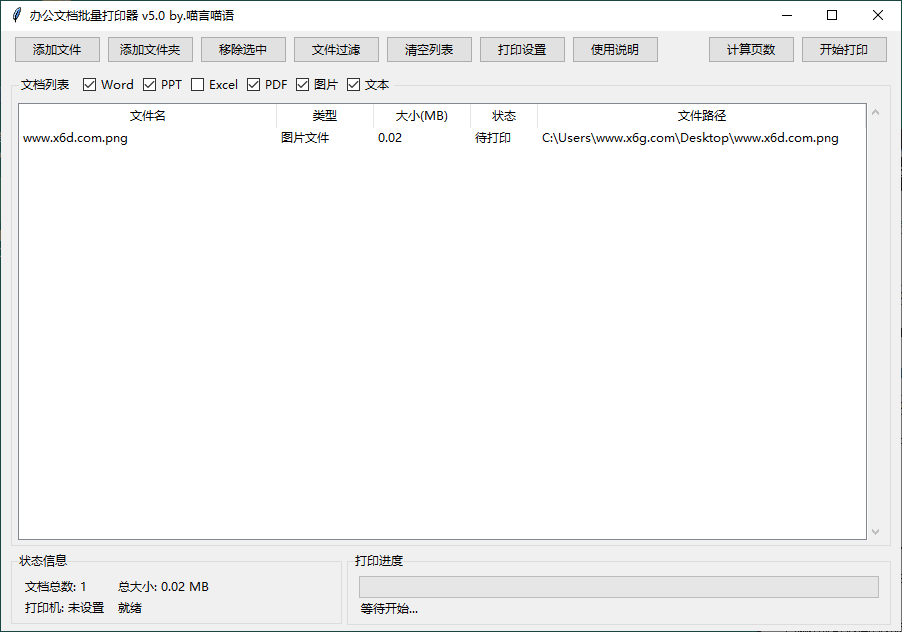Toggle the 图片 image filter checkbox
The width and height of the screenshot is (902, 632).
[x=302, y=84]
